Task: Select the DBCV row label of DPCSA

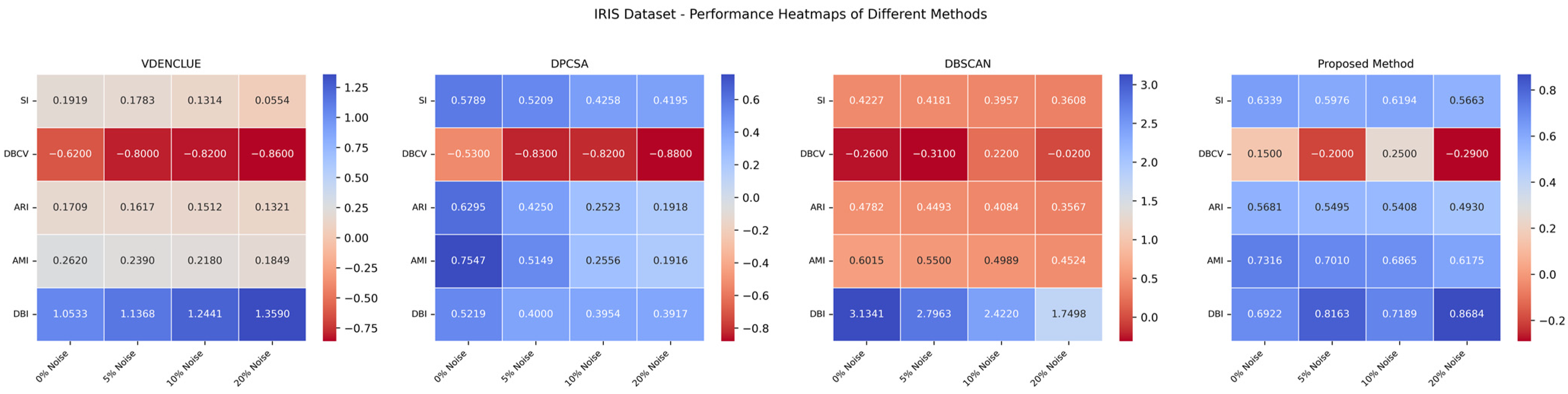Action: tap(414, 154)
